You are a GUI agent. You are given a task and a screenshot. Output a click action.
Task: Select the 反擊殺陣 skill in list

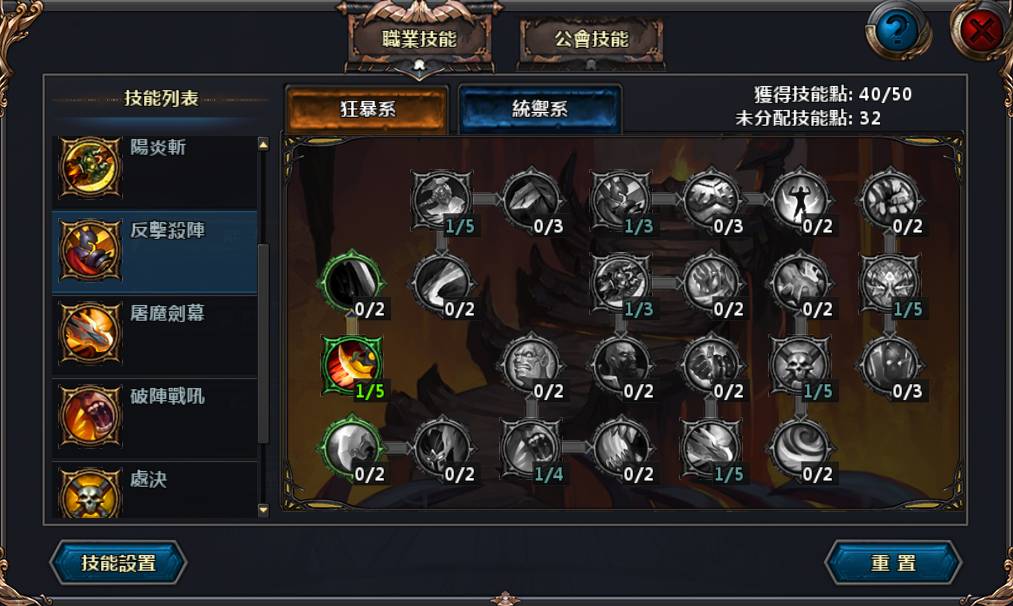coord(154,252)
